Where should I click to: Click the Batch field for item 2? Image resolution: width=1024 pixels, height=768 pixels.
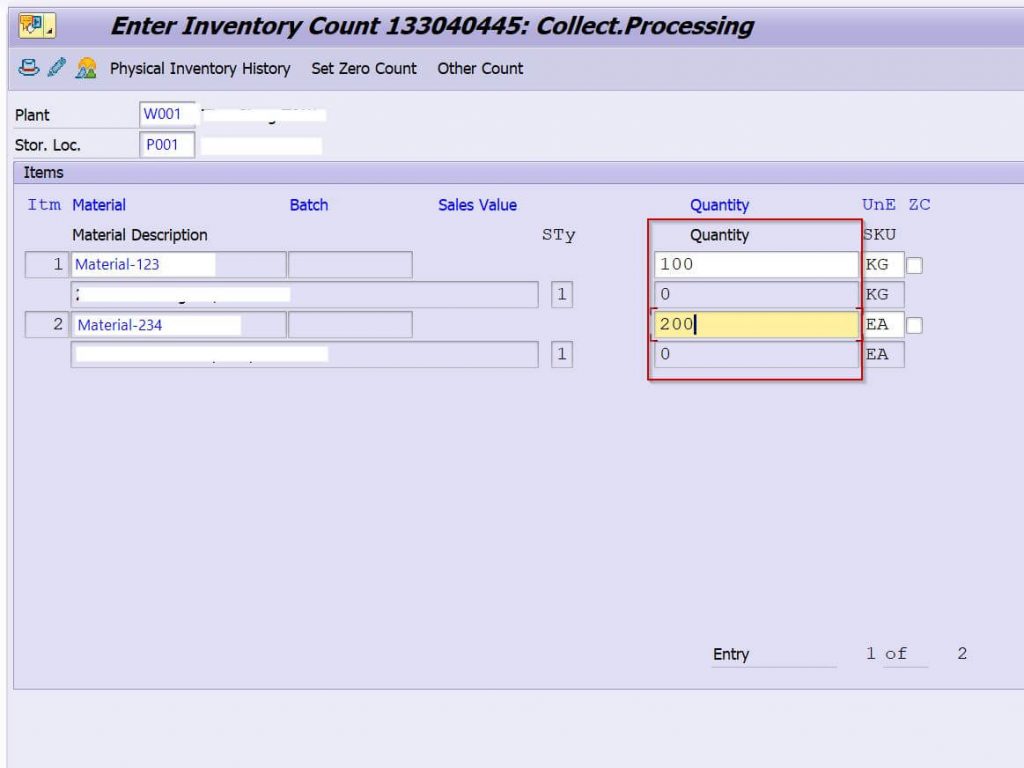click(x=350, y=325)
